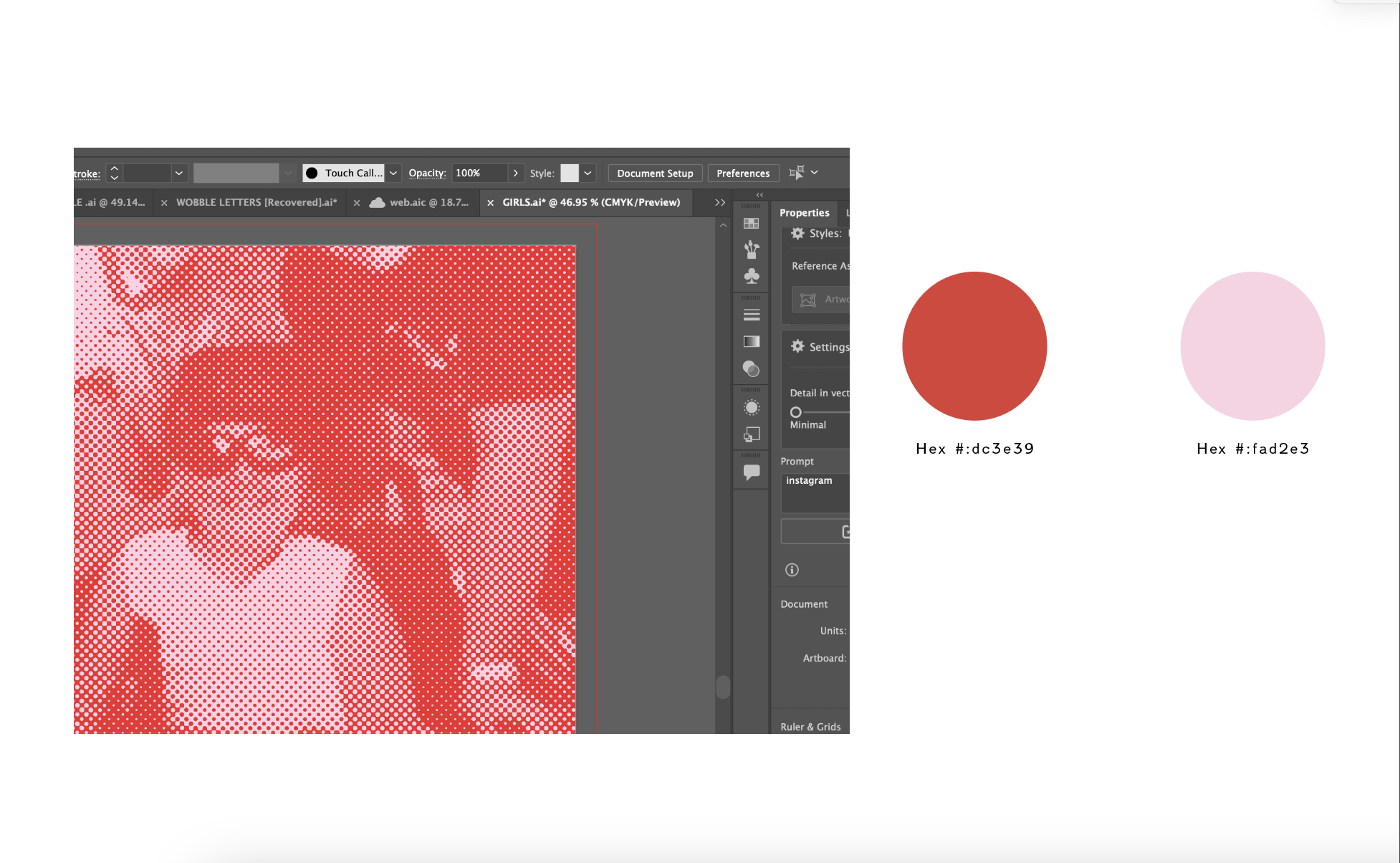Viewport: 1400px width, 863px height.
Task: Switch to web.aic document tab
Action: [x=428, y=203]
